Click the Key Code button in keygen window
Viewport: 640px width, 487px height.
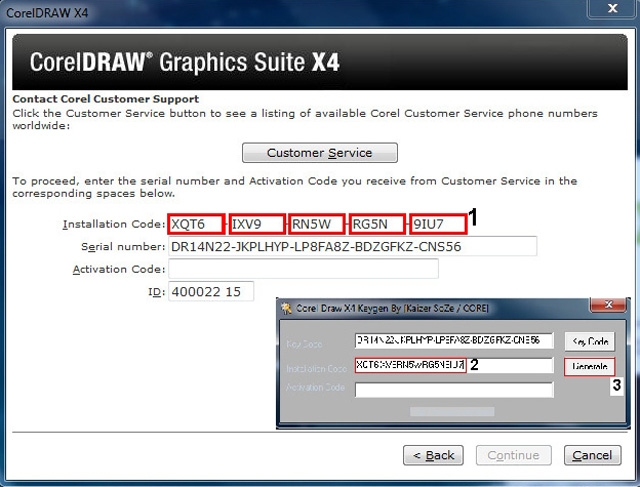click(590, 341)
